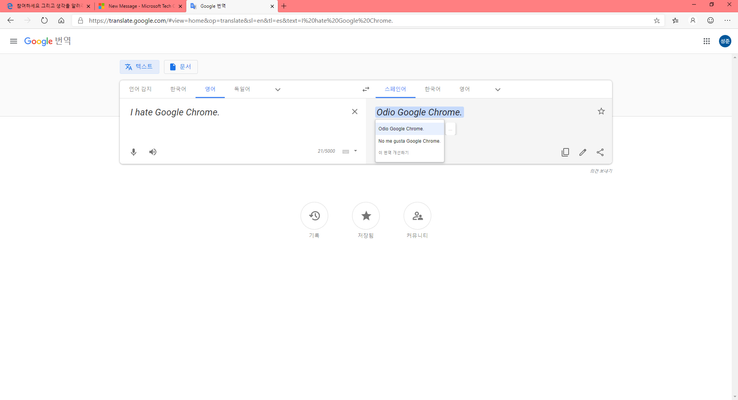Open the browser profile icon
This screenshot has width=738, height=400.
[693, 21]
